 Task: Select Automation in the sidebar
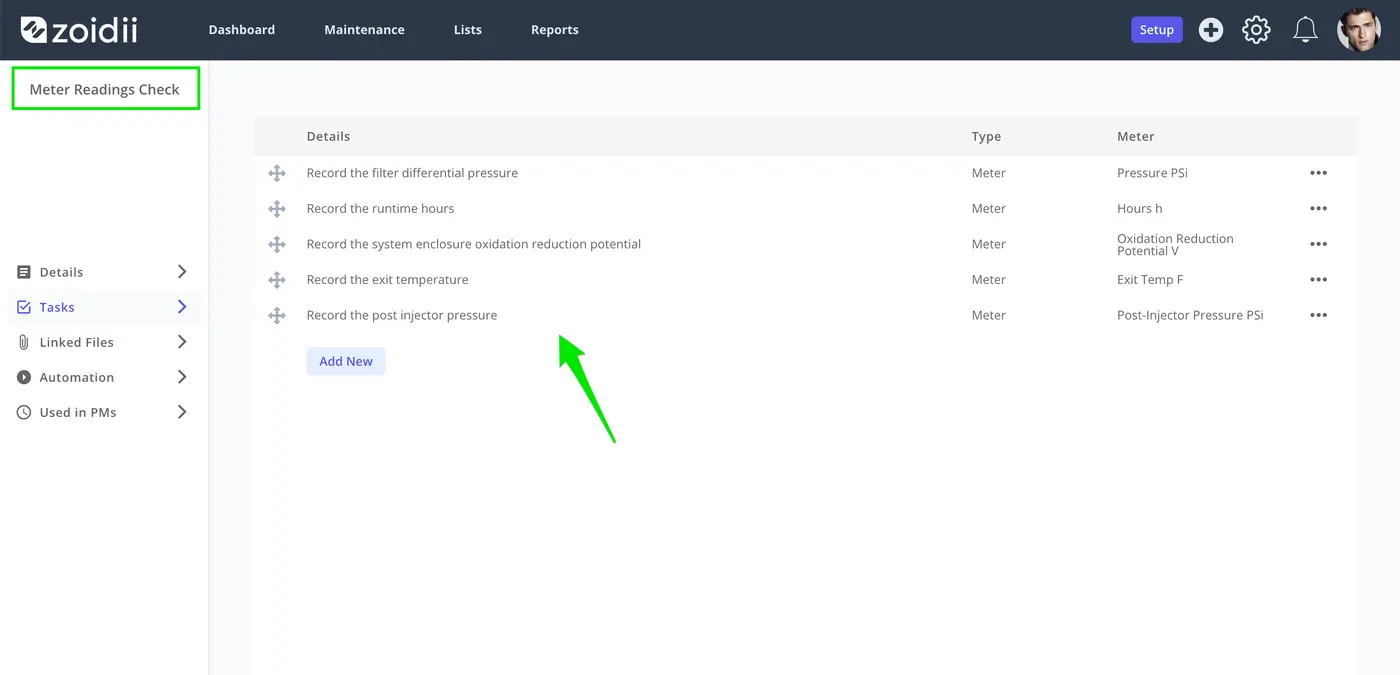tap(77, 377)
